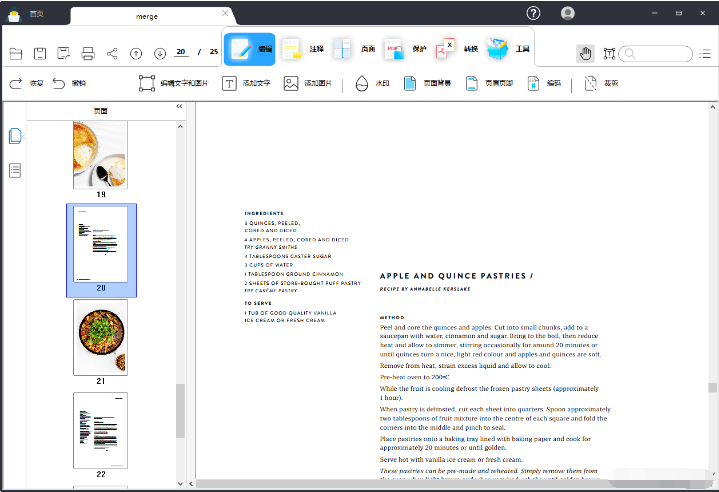Switch to the 注释 annotation tab
Viewport: 719px width, 492px height.
point(302,49)
